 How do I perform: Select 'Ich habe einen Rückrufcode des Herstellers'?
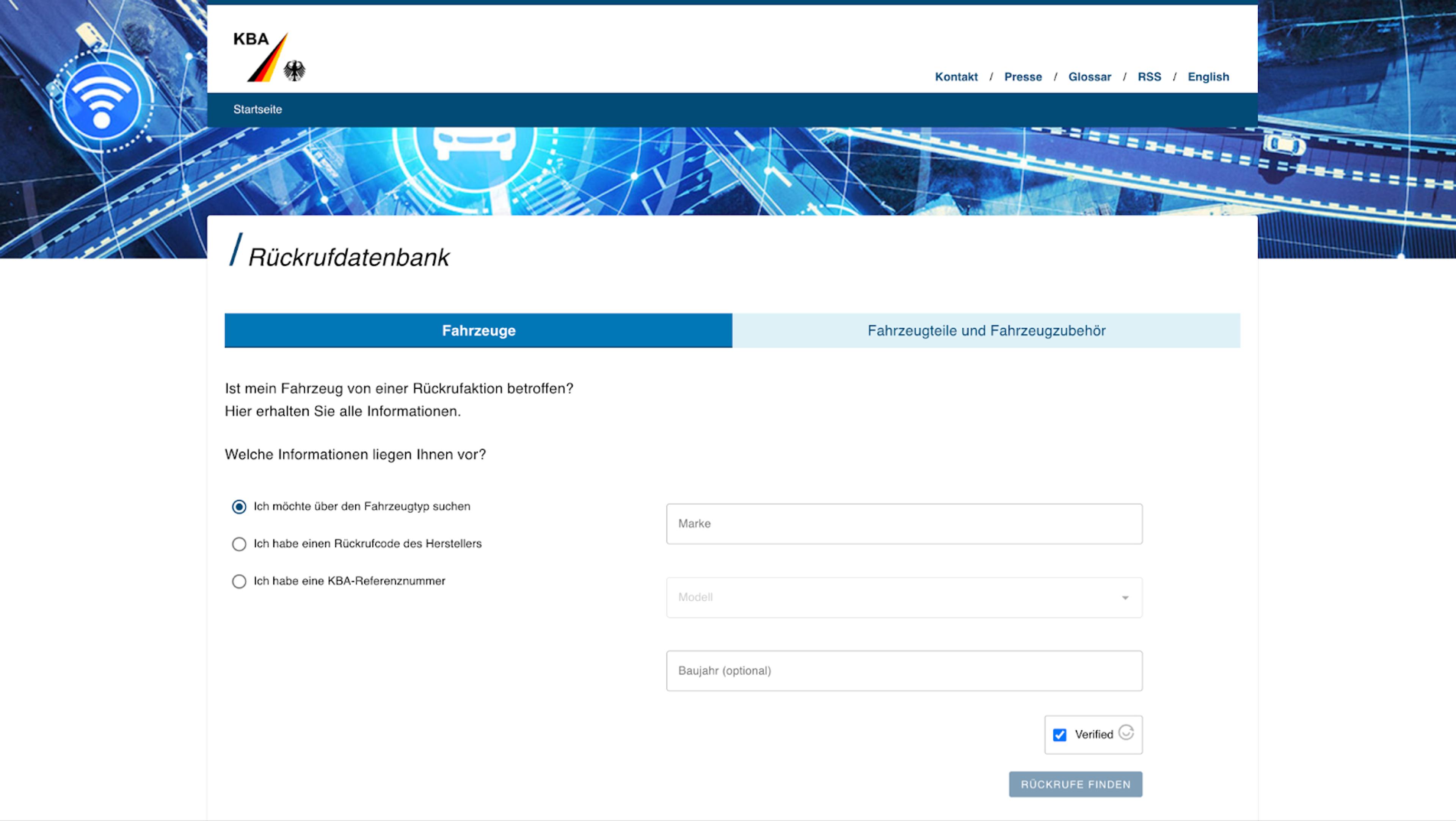coord(239,544)
